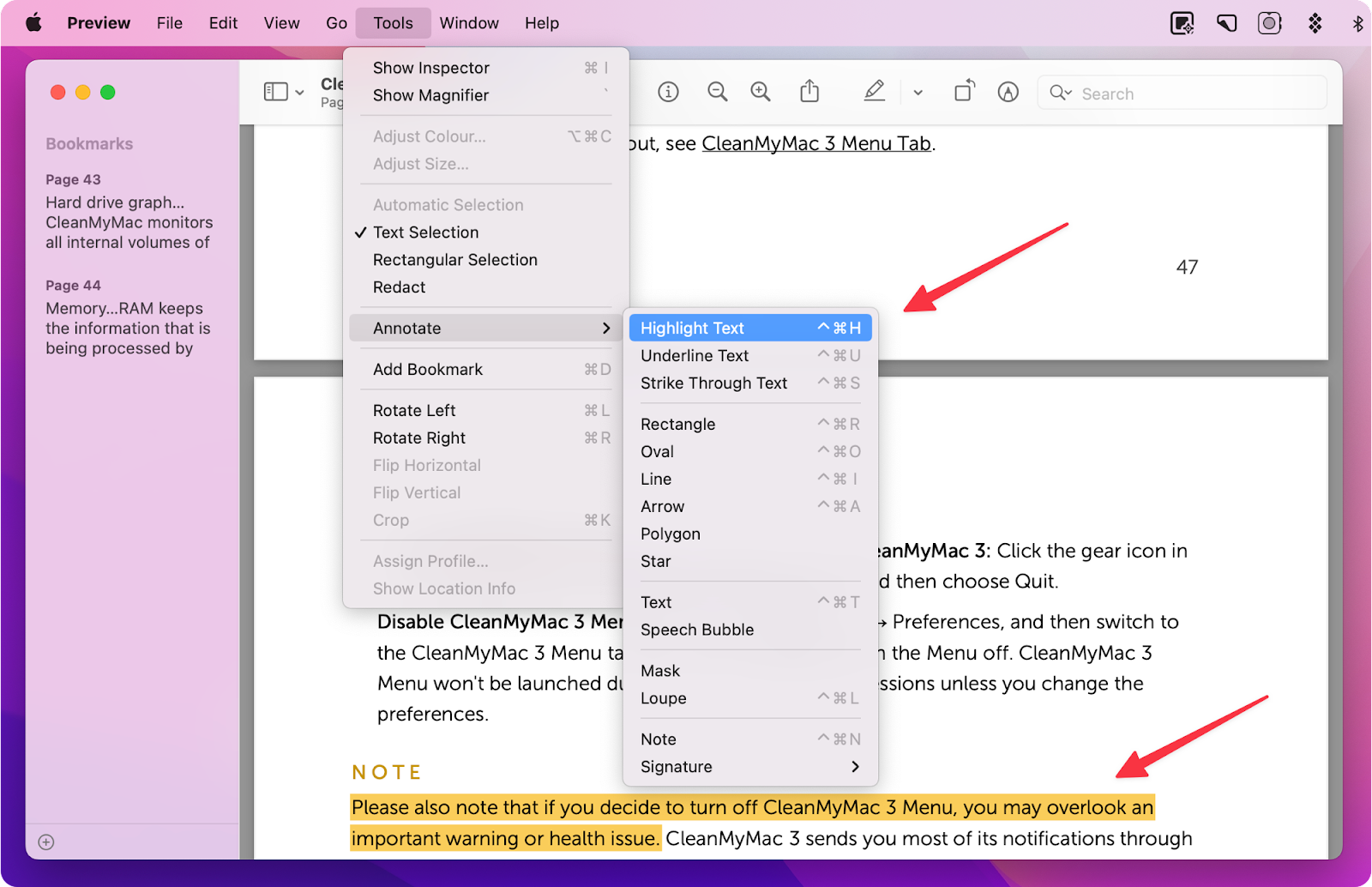Choose Add Bookmark
The height and width of the screenshot is (887, 1372).
[486, 370]
